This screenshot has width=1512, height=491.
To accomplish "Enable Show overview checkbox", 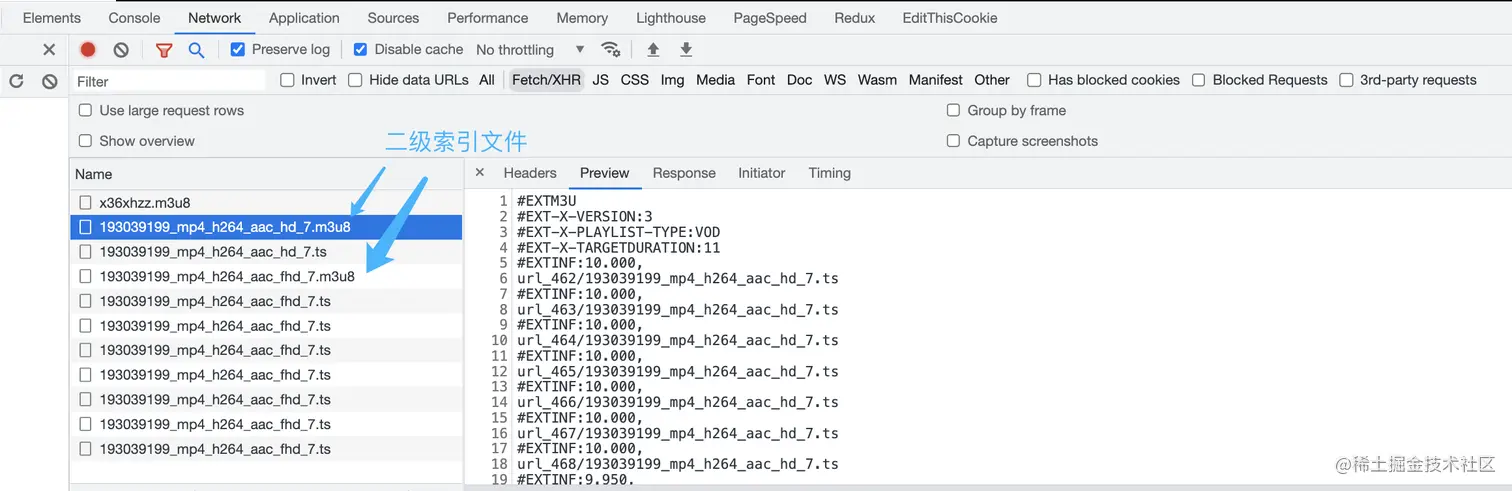I will tap(85, 141).
